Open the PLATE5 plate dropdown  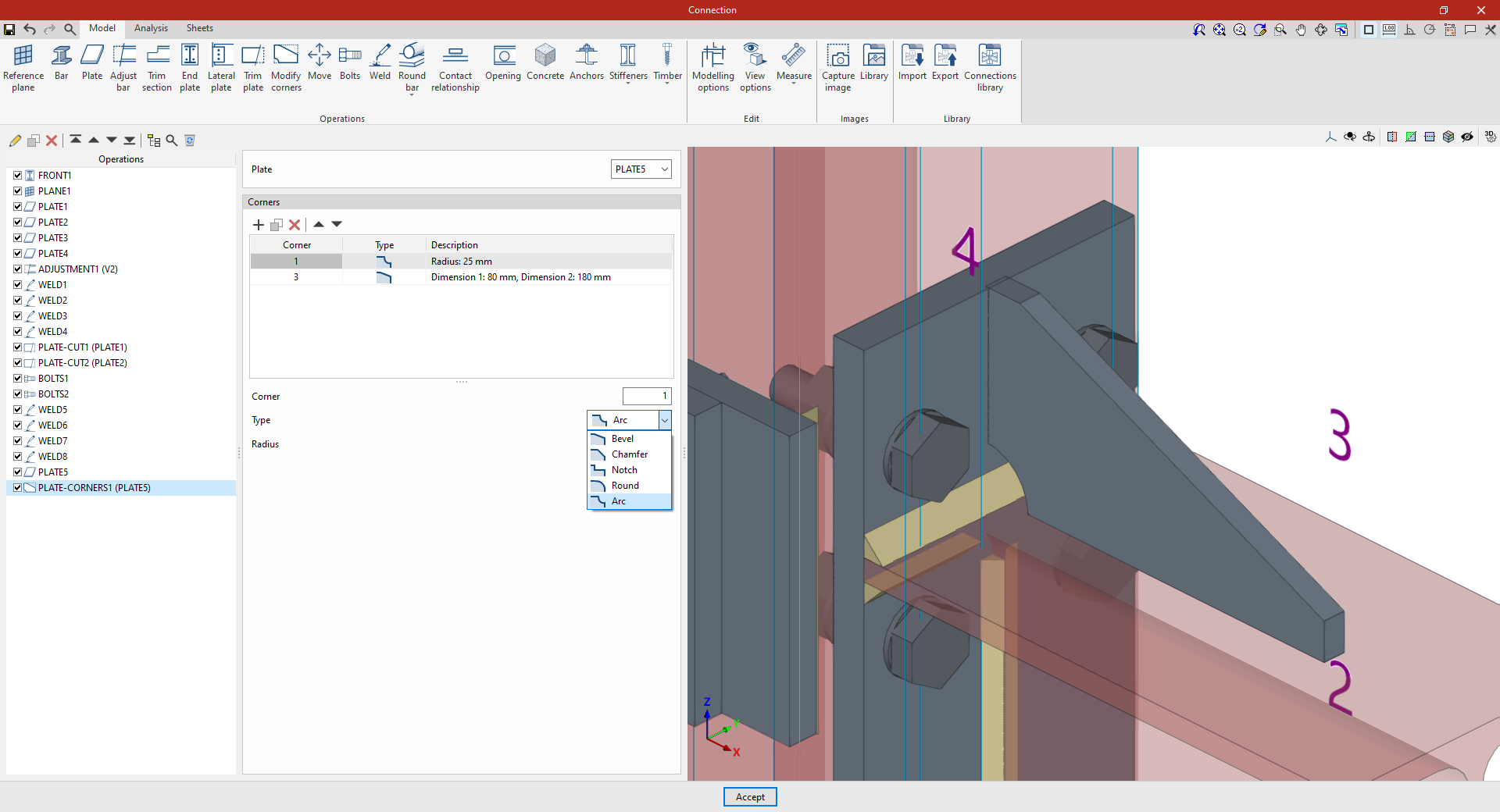click(x=641, y=169)
